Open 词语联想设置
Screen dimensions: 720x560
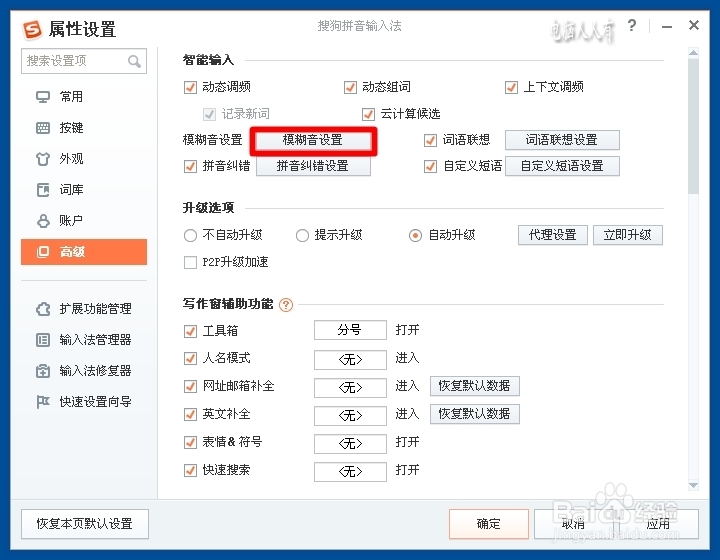pos(562,140)
